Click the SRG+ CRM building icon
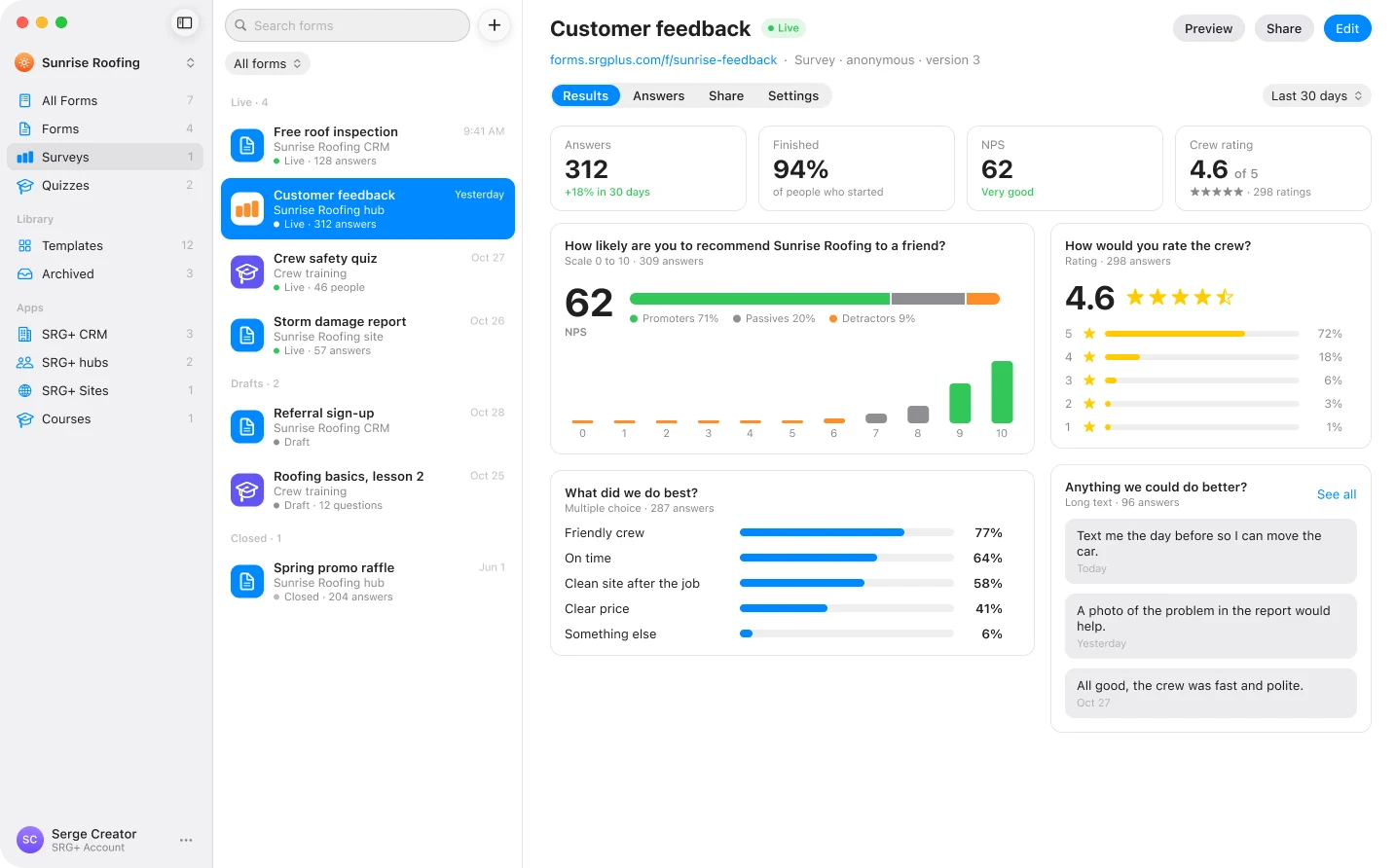 (25, 334)
